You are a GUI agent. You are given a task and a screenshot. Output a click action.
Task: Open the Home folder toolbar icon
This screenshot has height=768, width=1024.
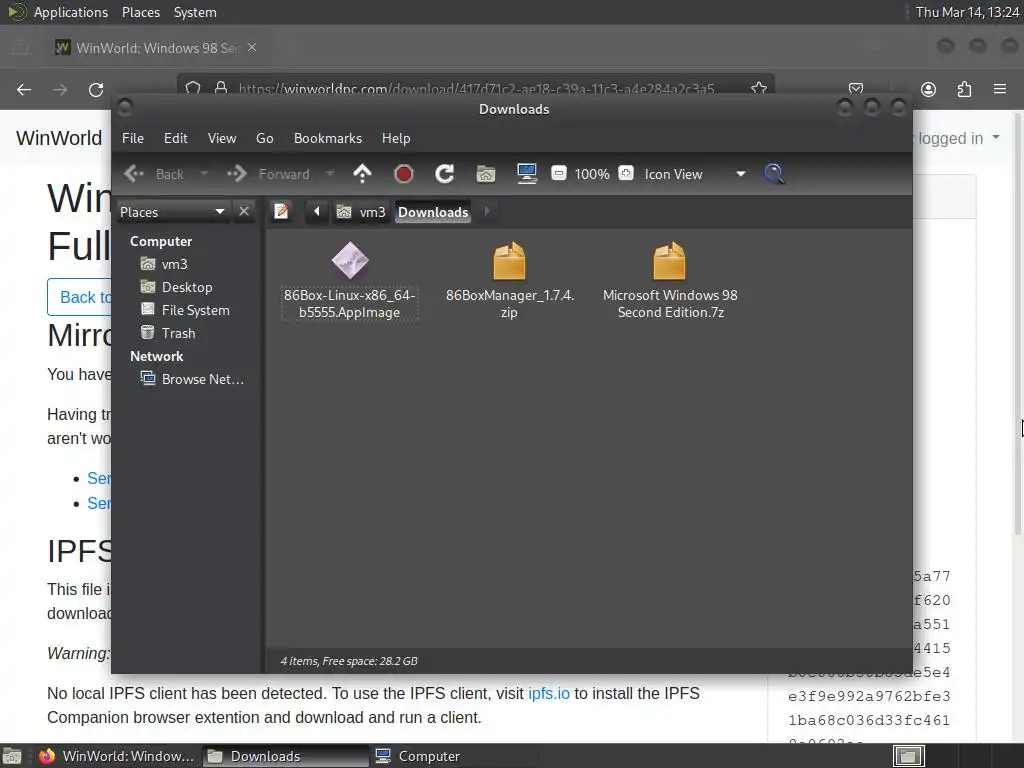pos(486,174)
